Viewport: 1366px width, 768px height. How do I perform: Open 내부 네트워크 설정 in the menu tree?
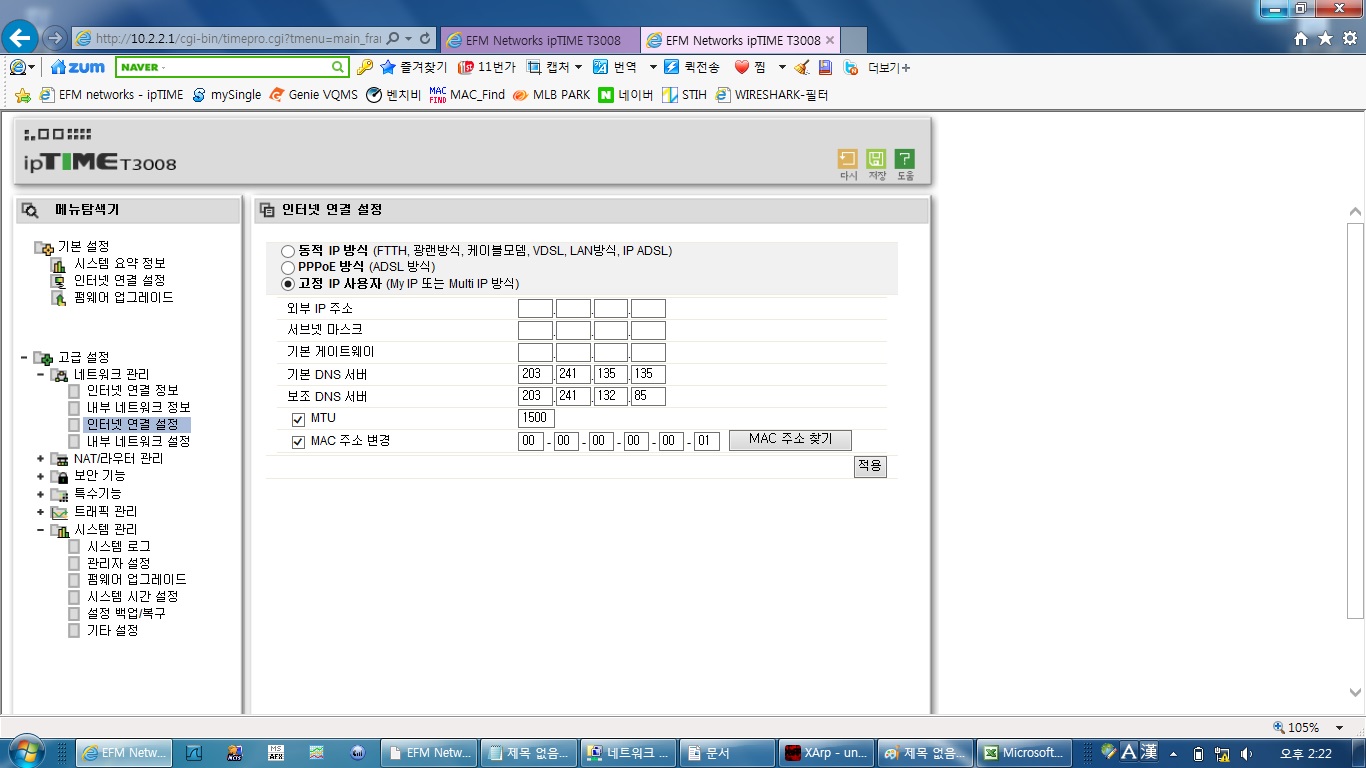[138, 441]
